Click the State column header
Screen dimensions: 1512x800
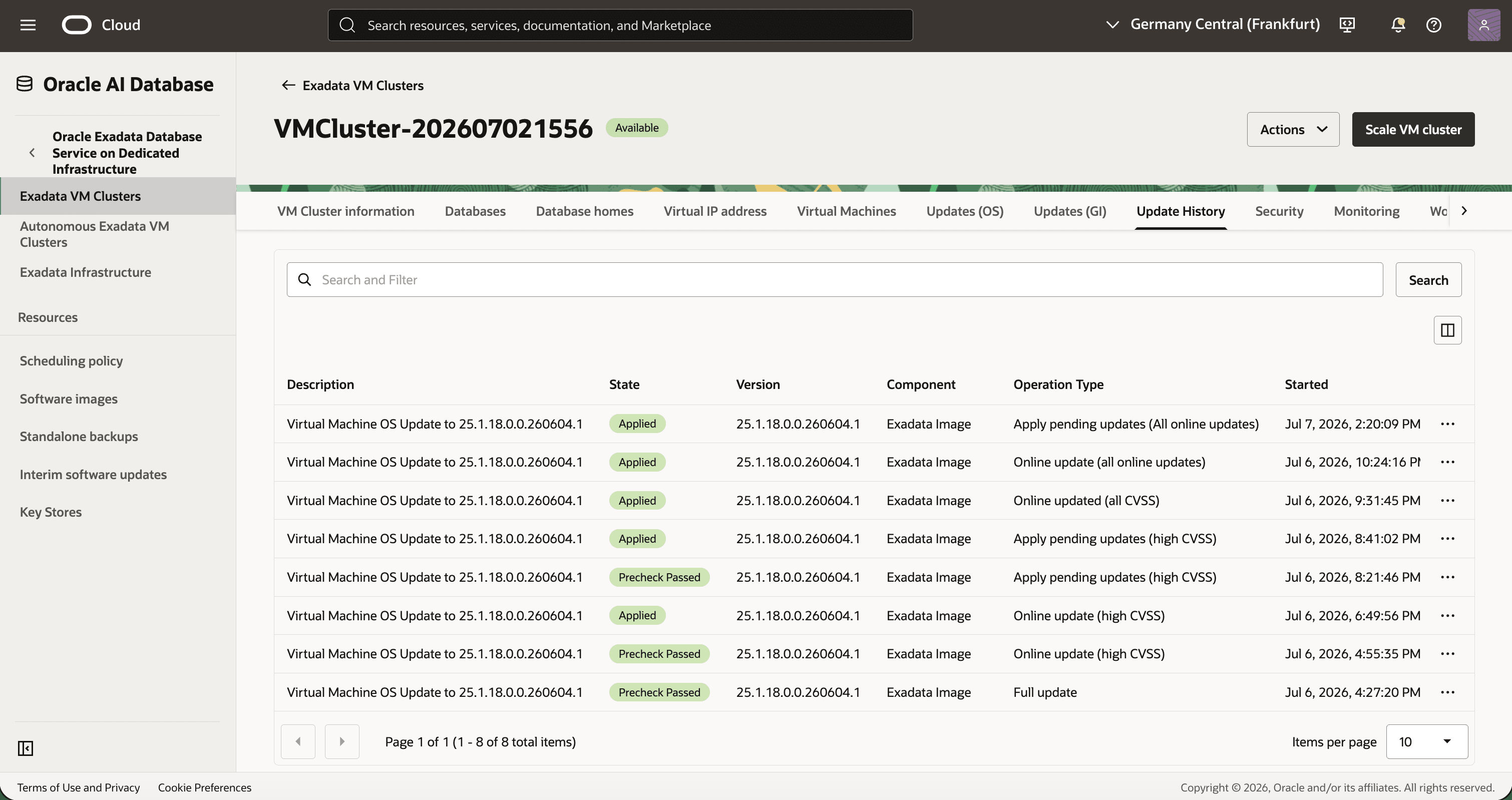click(624, 384)
